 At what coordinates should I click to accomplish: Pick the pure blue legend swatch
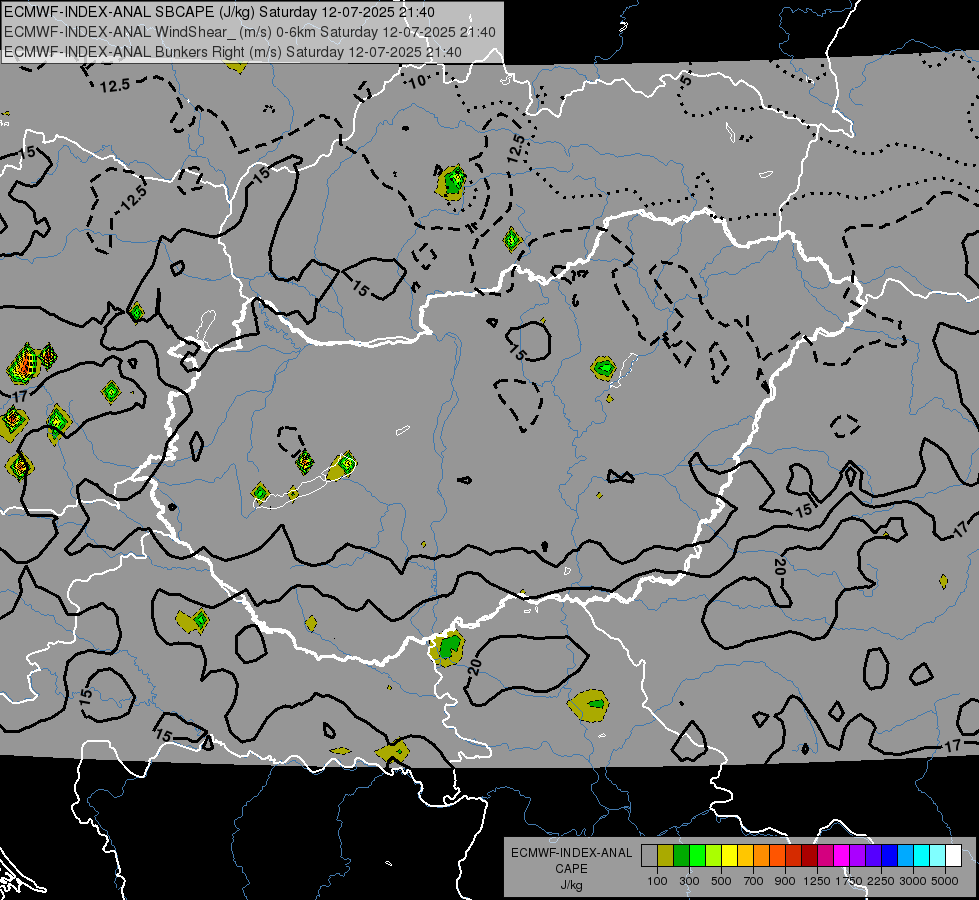click(x=890, y=856)
